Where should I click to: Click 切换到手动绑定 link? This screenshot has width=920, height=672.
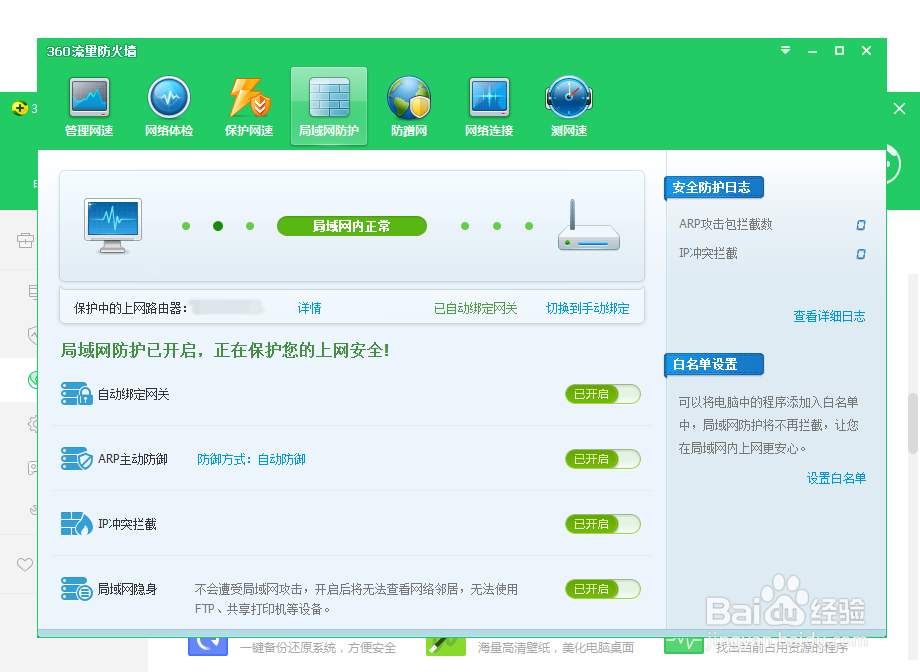pos(587,308)
